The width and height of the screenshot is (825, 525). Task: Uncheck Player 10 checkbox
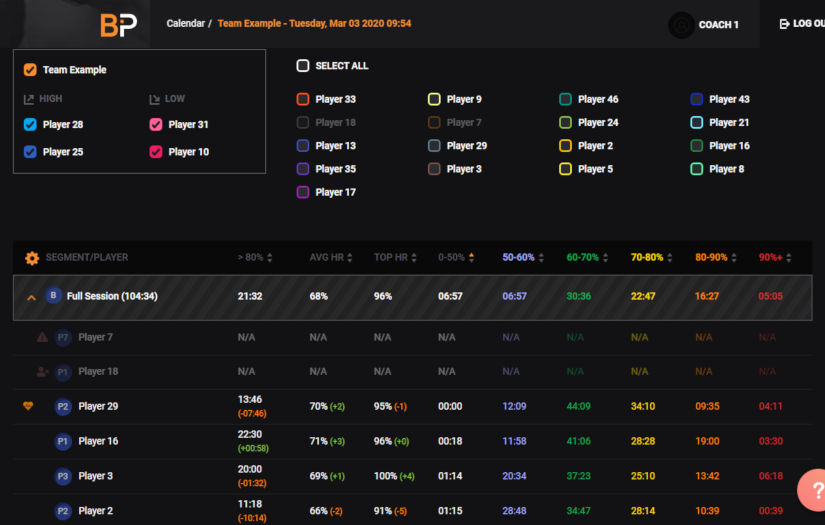[156, 152]
